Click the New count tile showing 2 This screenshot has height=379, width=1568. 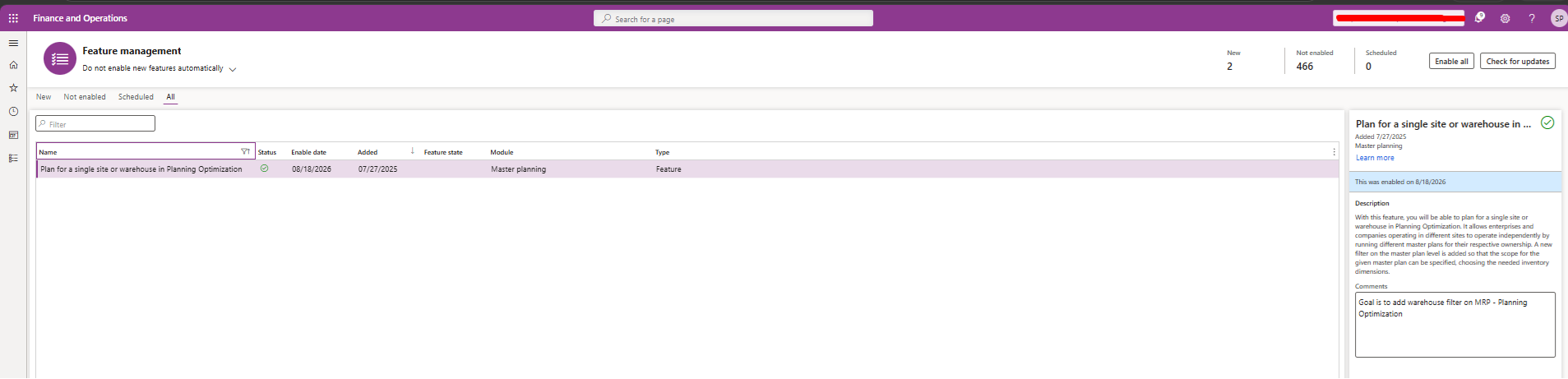click(1233, 60)
